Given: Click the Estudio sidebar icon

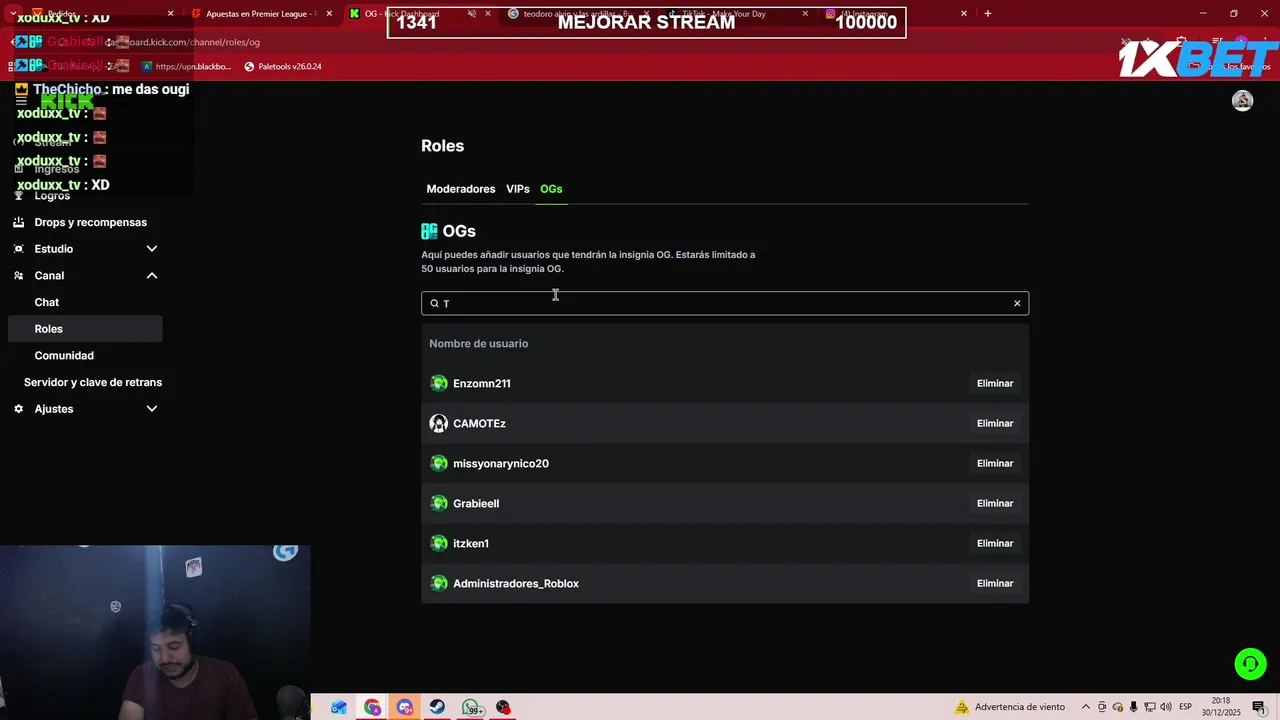Looking at the screenshot, I should click(19, 249).
